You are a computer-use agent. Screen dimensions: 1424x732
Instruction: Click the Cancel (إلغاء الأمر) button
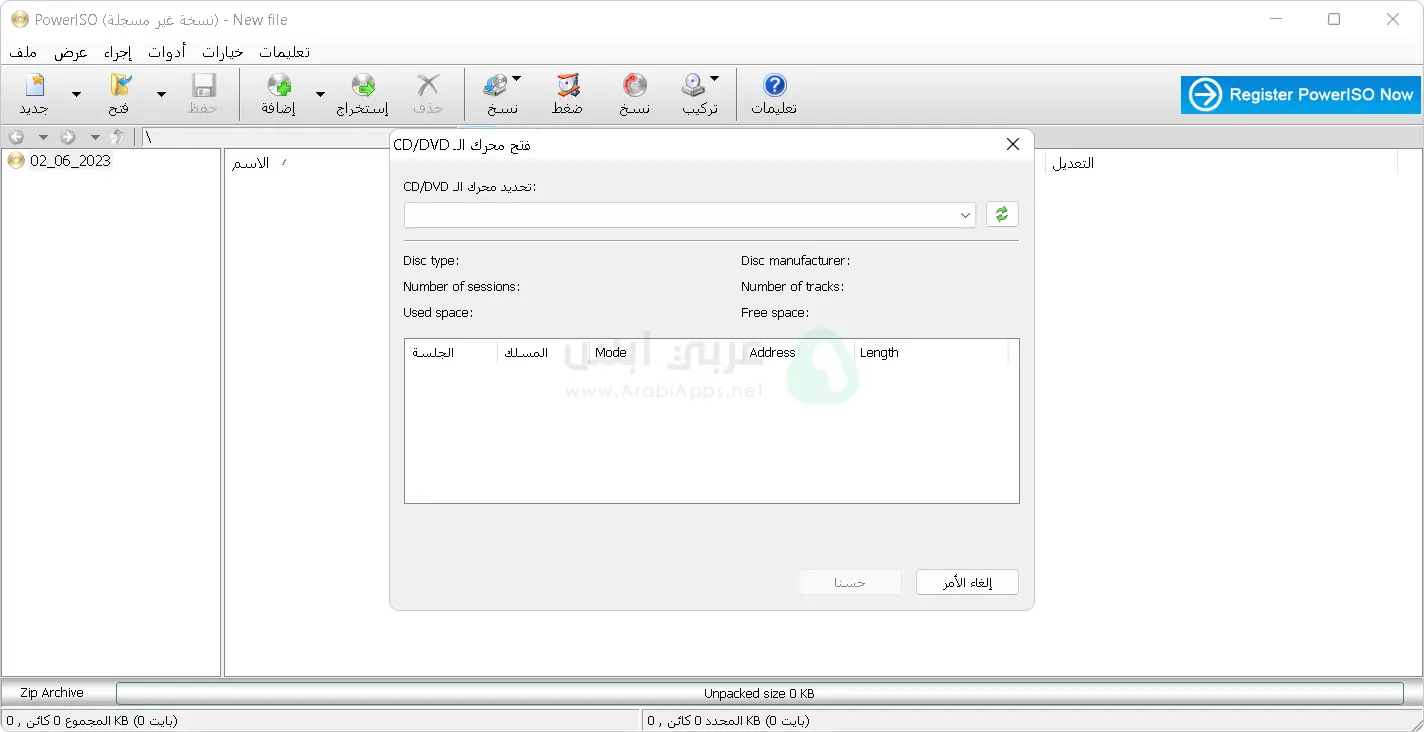click(x=967, y=582)
